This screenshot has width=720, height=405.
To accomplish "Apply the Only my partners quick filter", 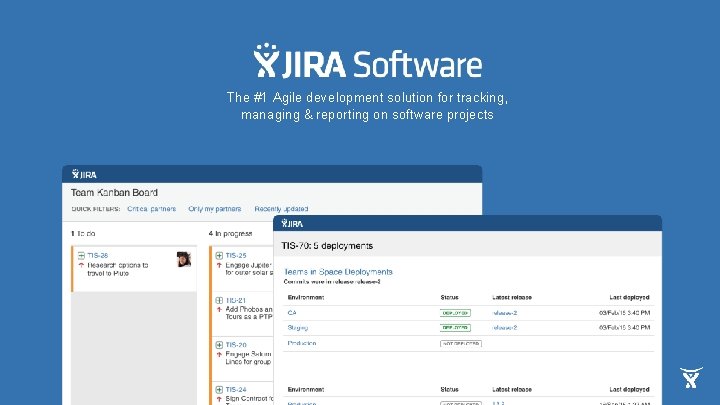I will [x=214, y=209].
